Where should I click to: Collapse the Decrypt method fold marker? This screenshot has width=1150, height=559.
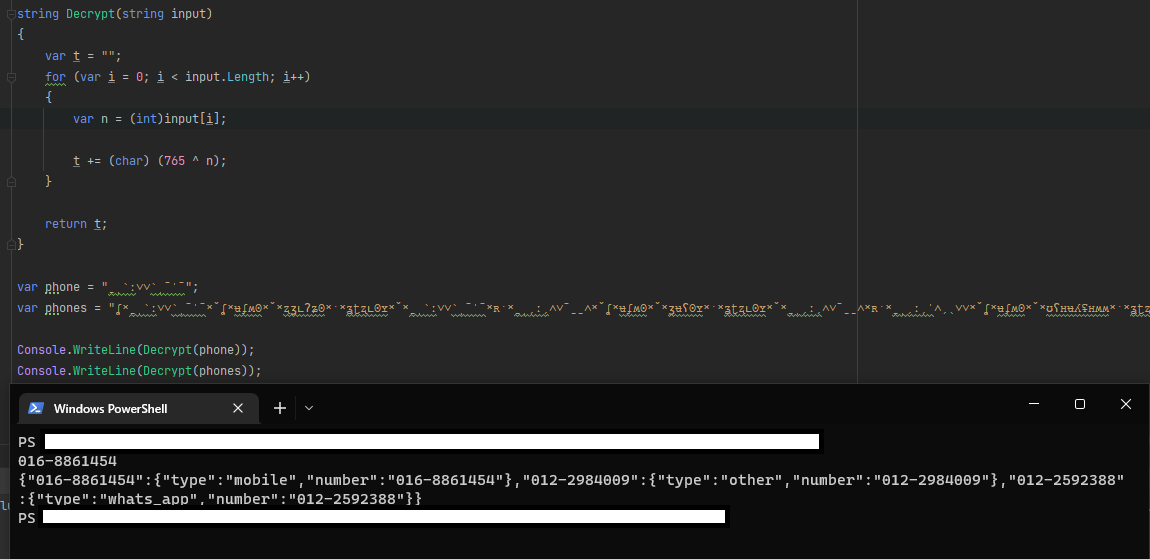click(10, 14)
